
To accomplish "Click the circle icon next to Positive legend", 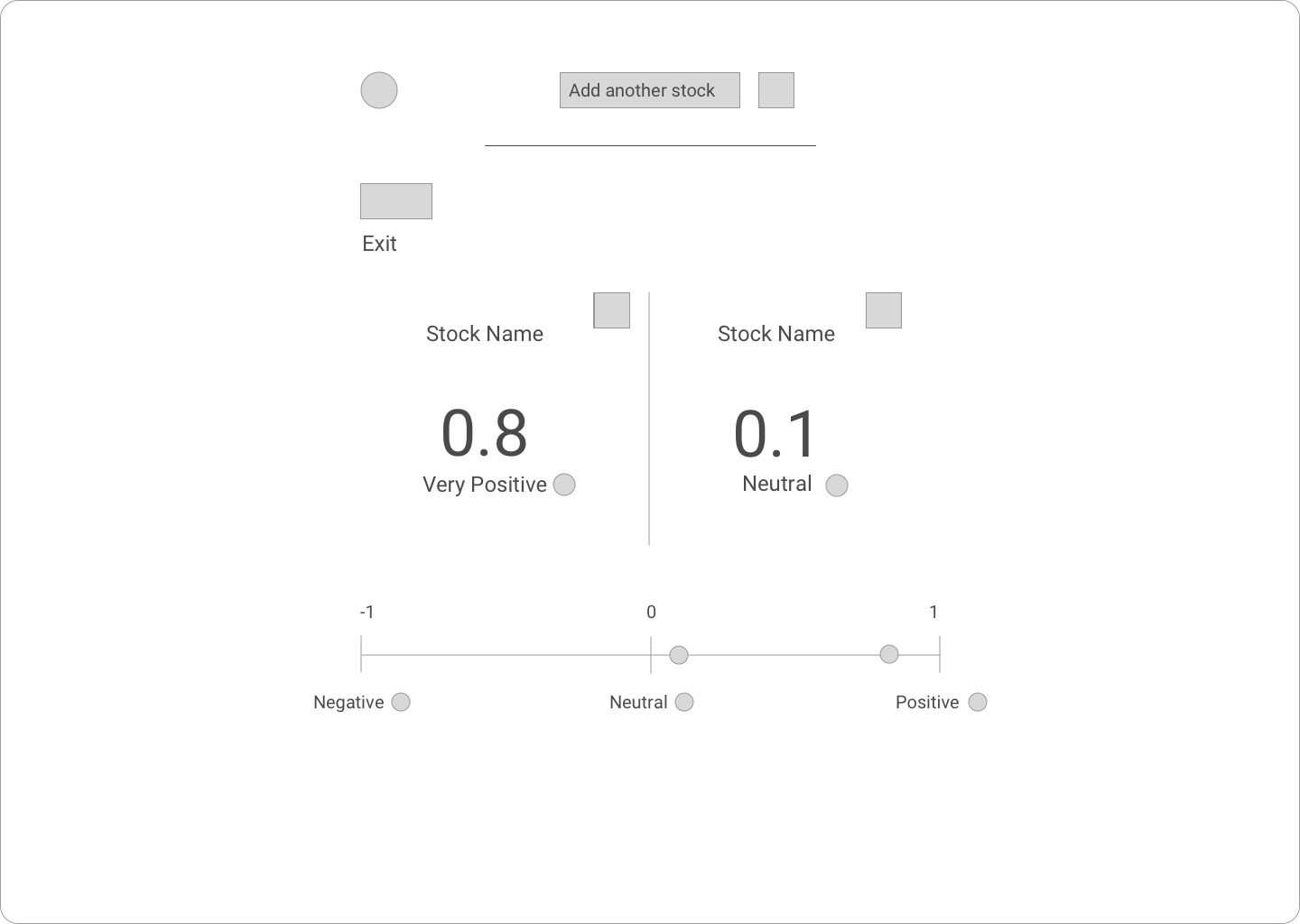I will 978,702.
